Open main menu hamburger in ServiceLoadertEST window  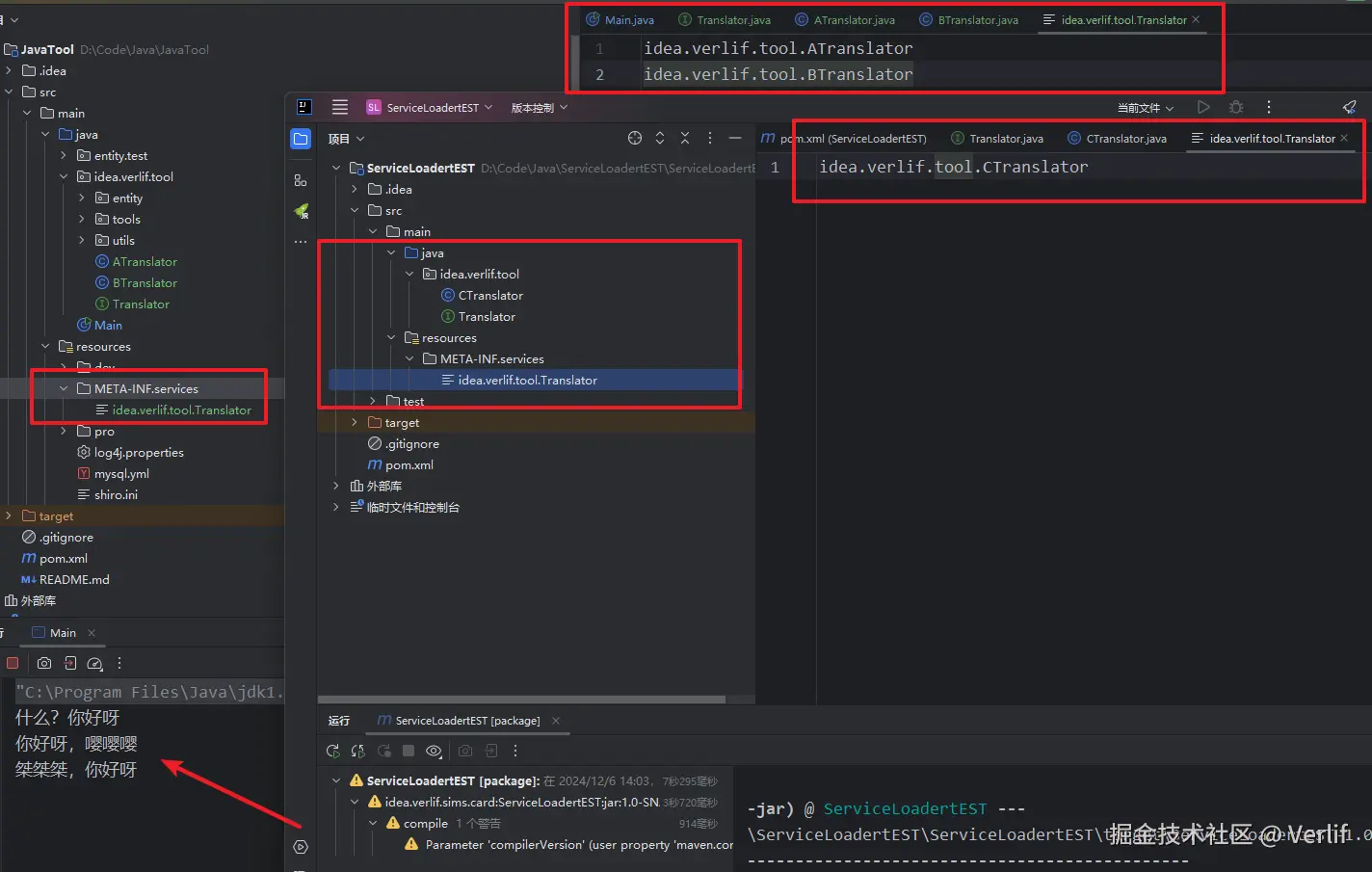[x=339, y=107]
